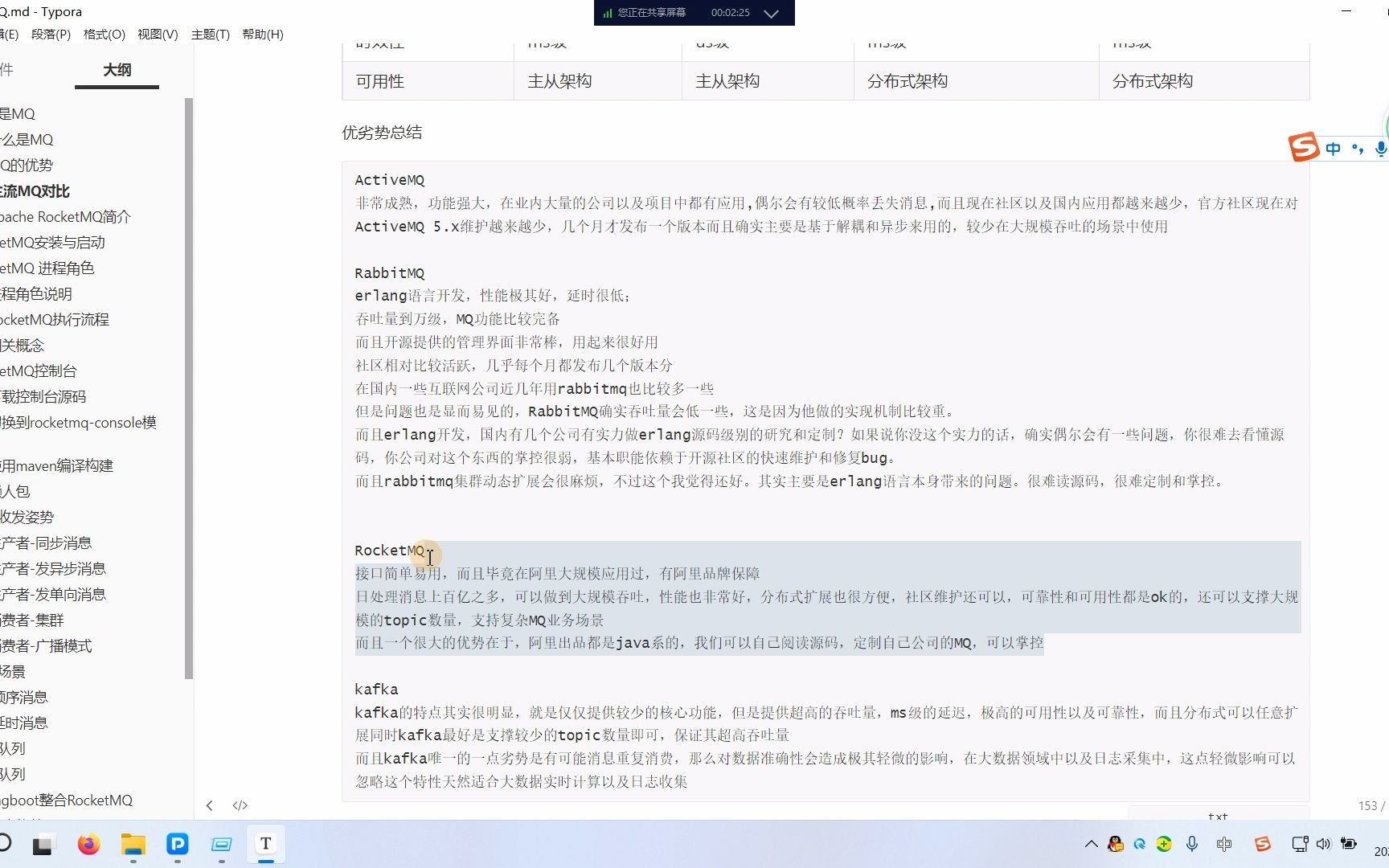Image resolution: width=1389 pixels, height=868 pixels.
Task: Toggle Sogou toolbar punctuation mode
Action: click(1358, 149)
